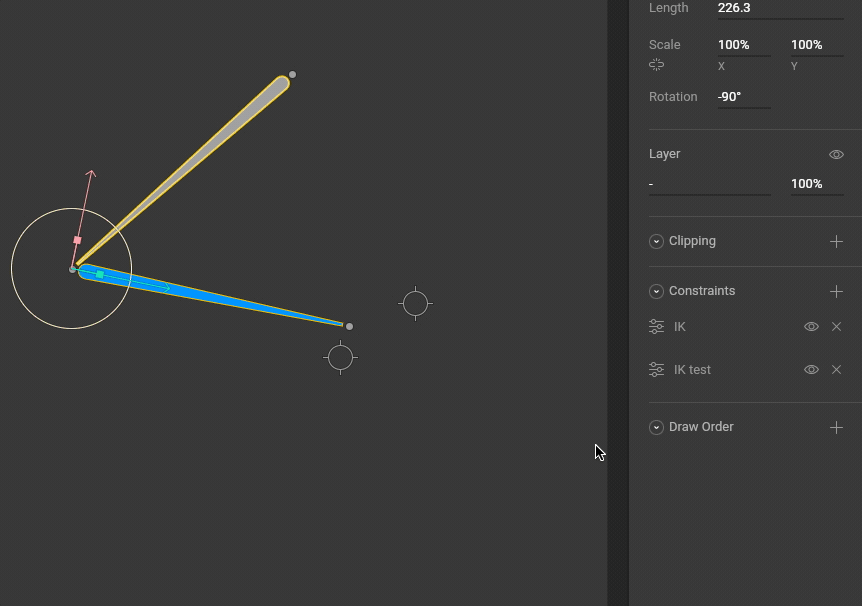Collapse the Clipping section
Screen dimensions: 862x606
point(656,241)
